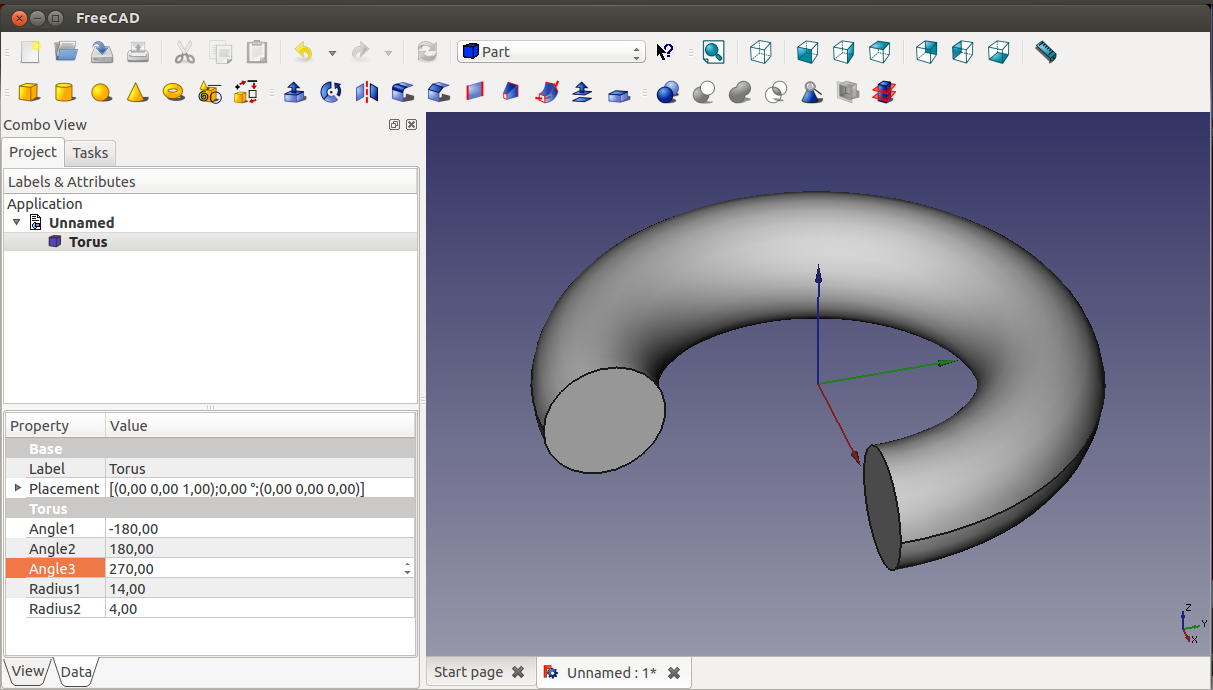Set view to axonometric cube icon
Screen dimensions: 1213x690
pyautogui.click(x=761, y=52)
